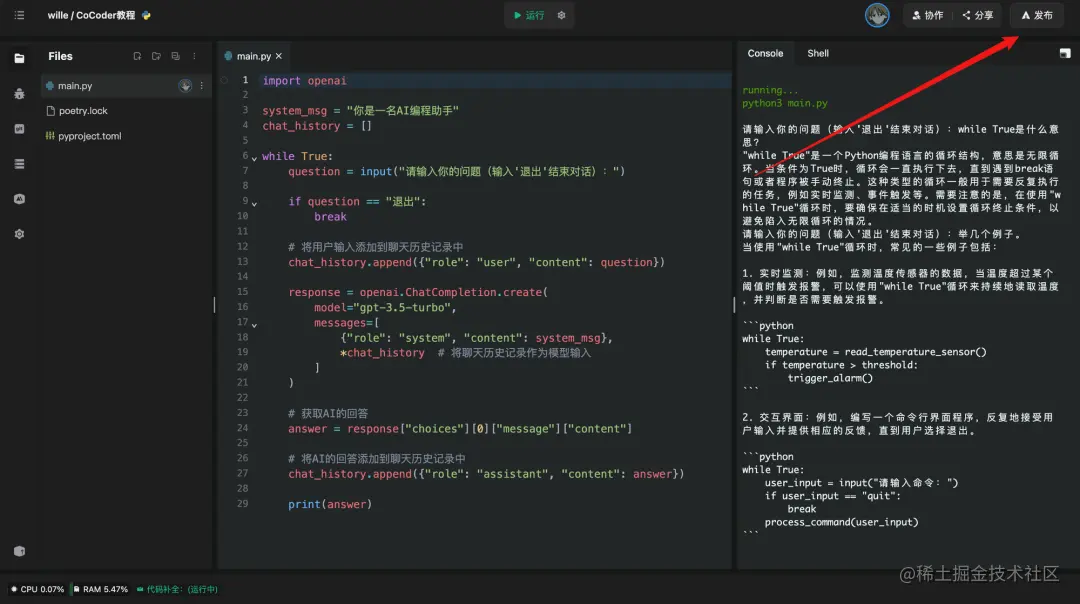The width and height of the screenshot is (1080, 604).
Task: Open the 协作 collaboration button
Action: coord(928,15)
